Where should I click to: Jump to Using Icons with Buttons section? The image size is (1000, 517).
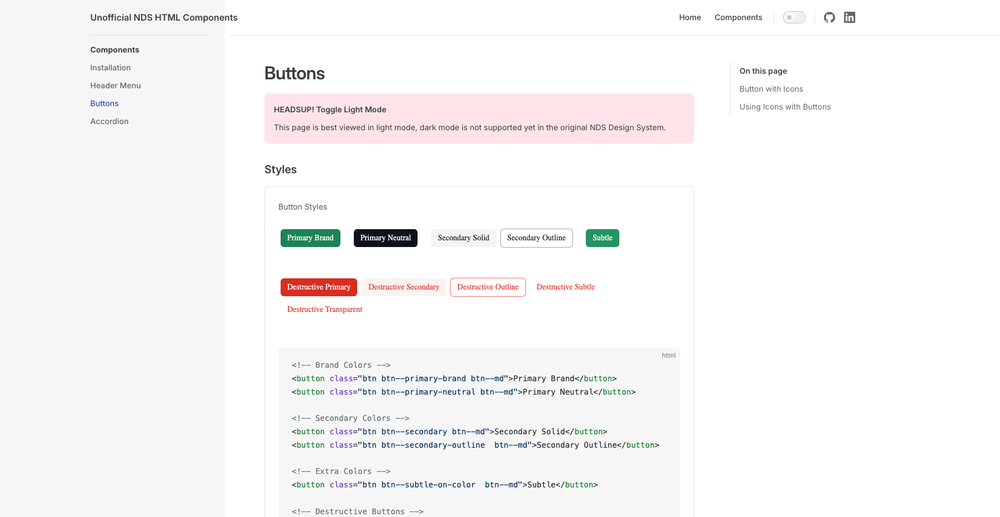point(785,106)
